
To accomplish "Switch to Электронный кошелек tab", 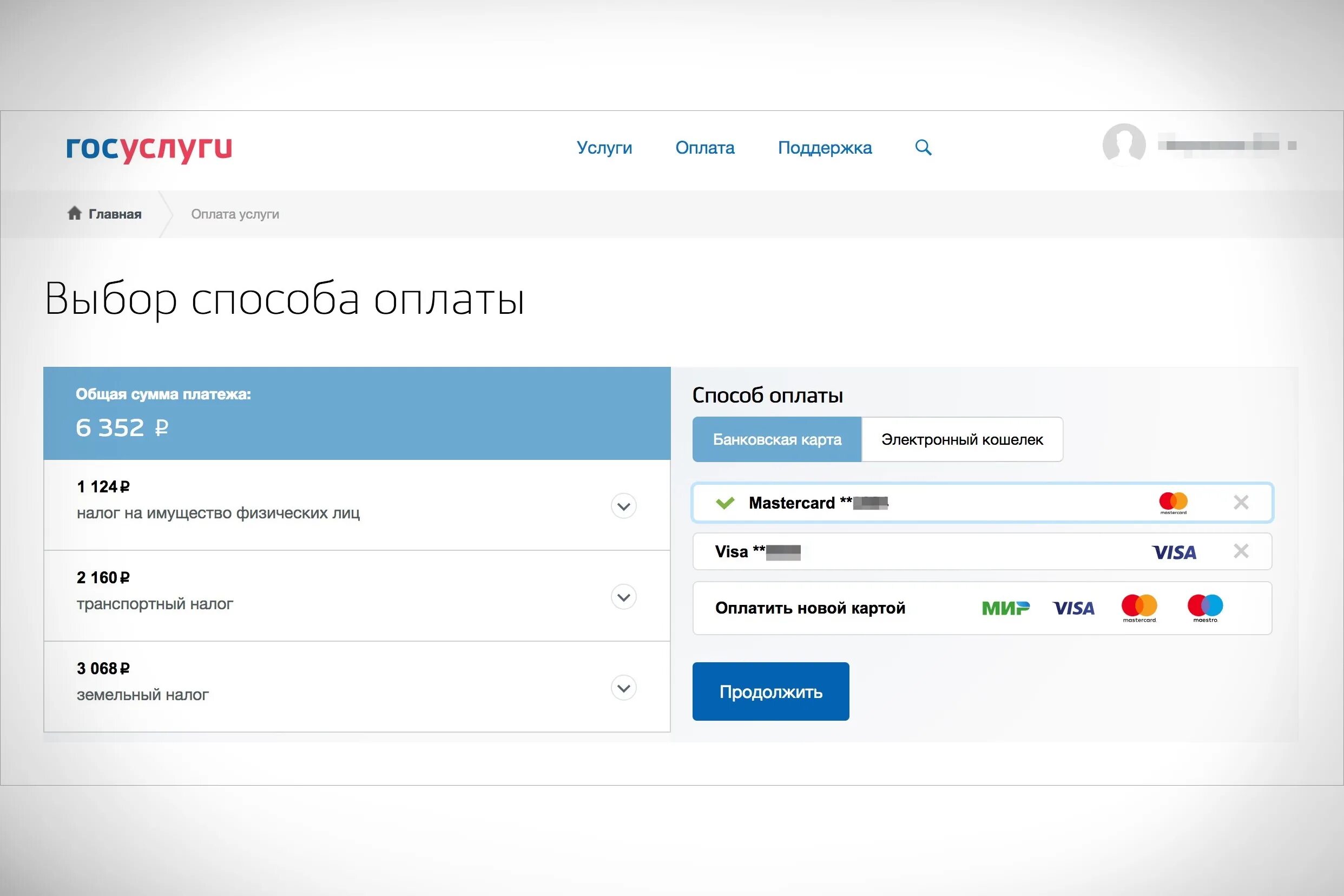I will point(961,439).
